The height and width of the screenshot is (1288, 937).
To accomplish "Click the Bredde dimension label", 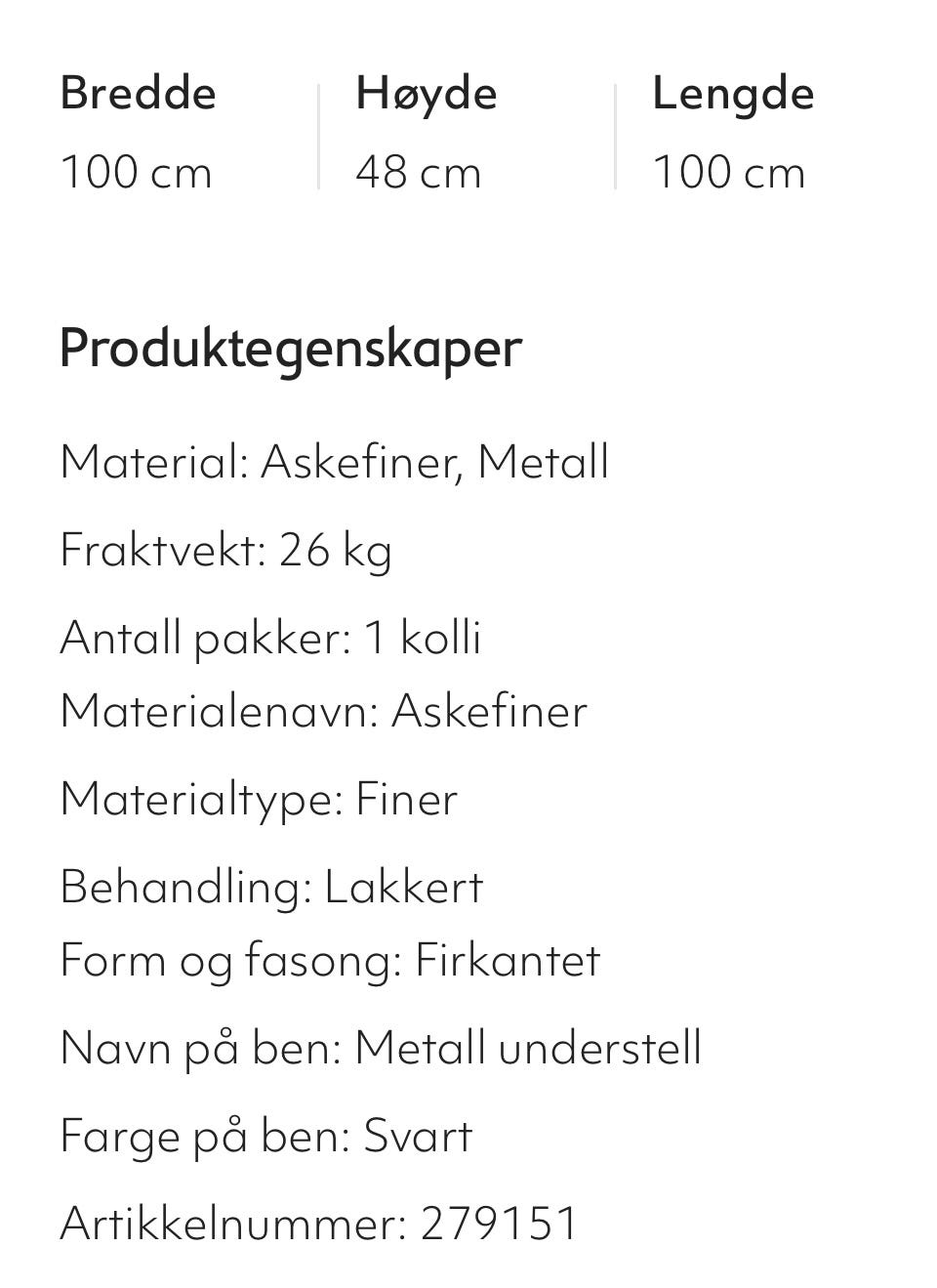I will click(138, 94).
